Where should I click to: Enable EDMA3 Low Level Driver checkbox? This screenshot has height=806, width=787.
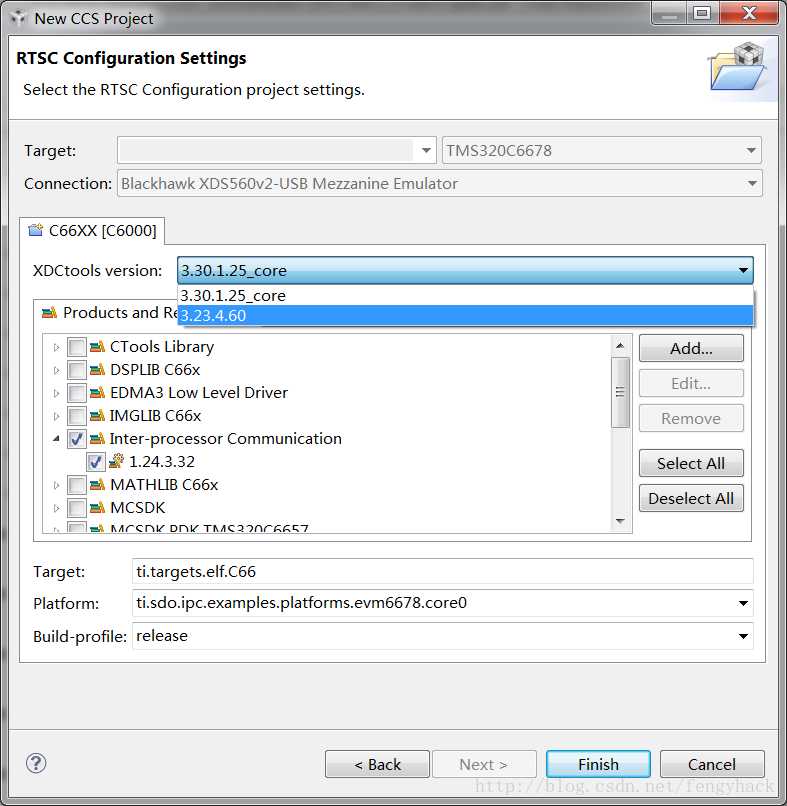[77, 393]
